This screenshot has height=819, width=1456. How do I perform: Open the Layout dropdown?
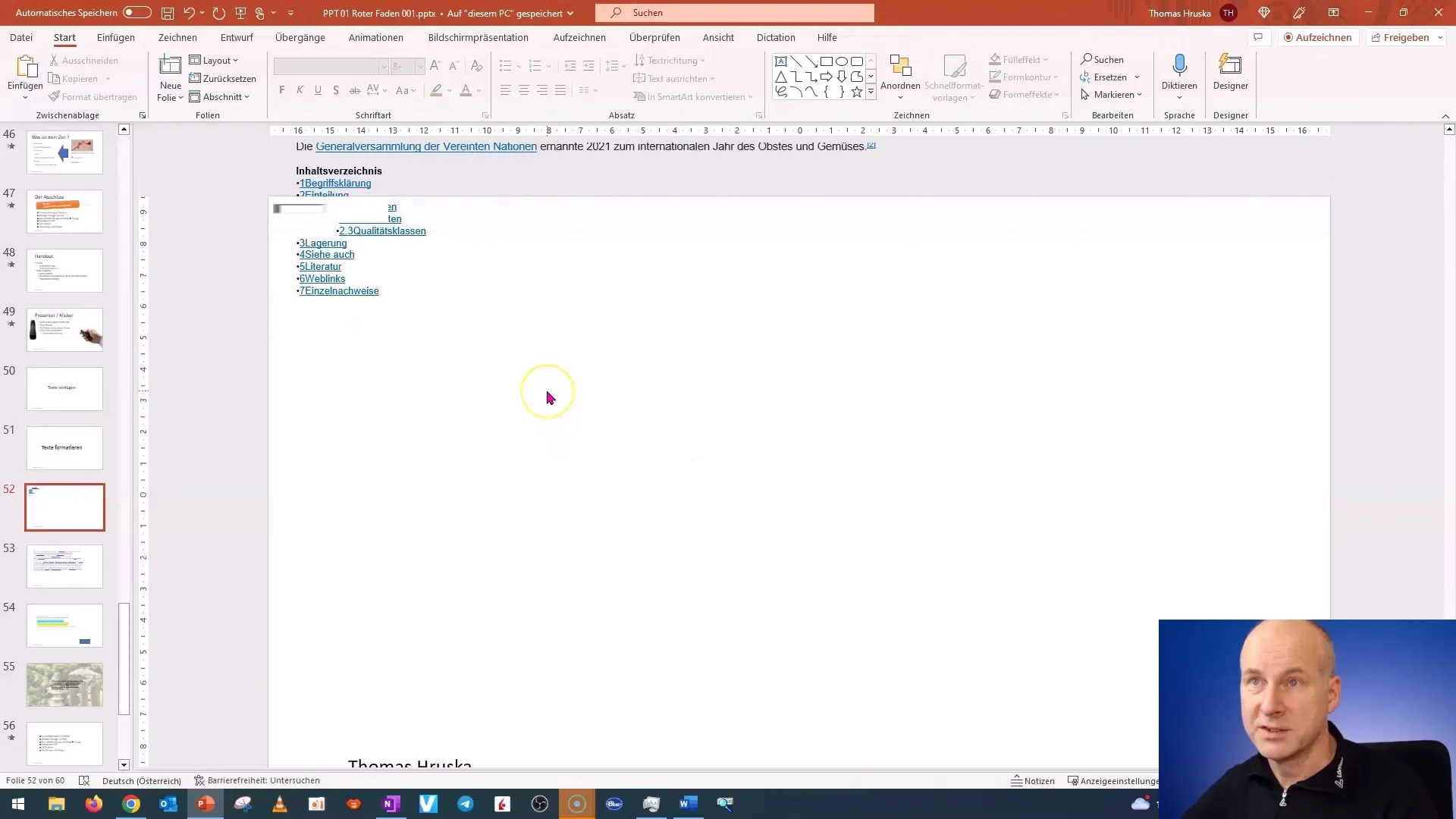(x=213, y=61)
